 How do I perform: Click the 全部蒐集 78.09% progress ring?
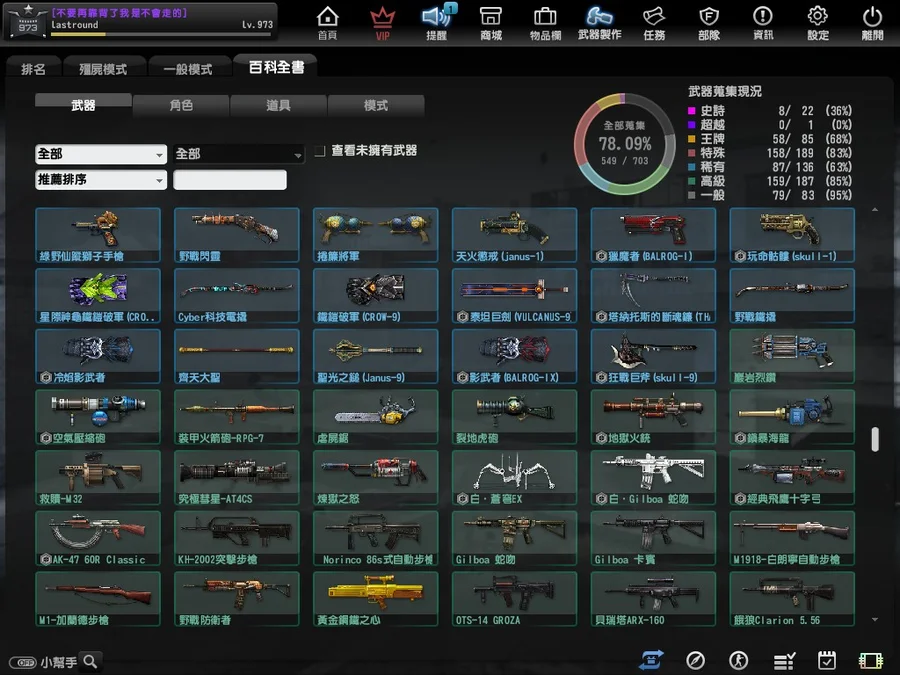[624, 143]
